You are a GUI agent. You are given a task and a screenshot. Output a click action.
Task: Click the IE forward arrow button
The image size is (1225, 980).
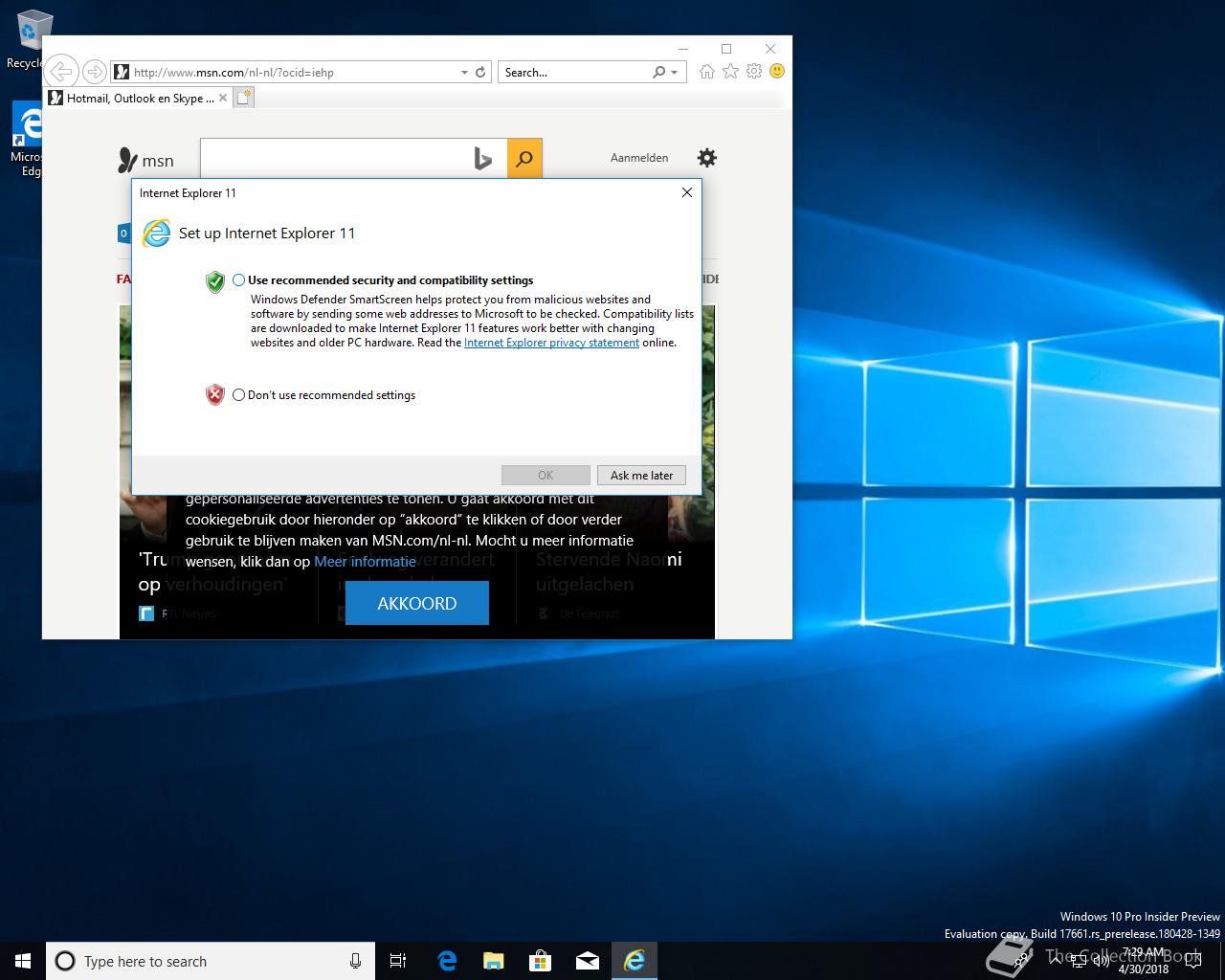click(94, 72)
